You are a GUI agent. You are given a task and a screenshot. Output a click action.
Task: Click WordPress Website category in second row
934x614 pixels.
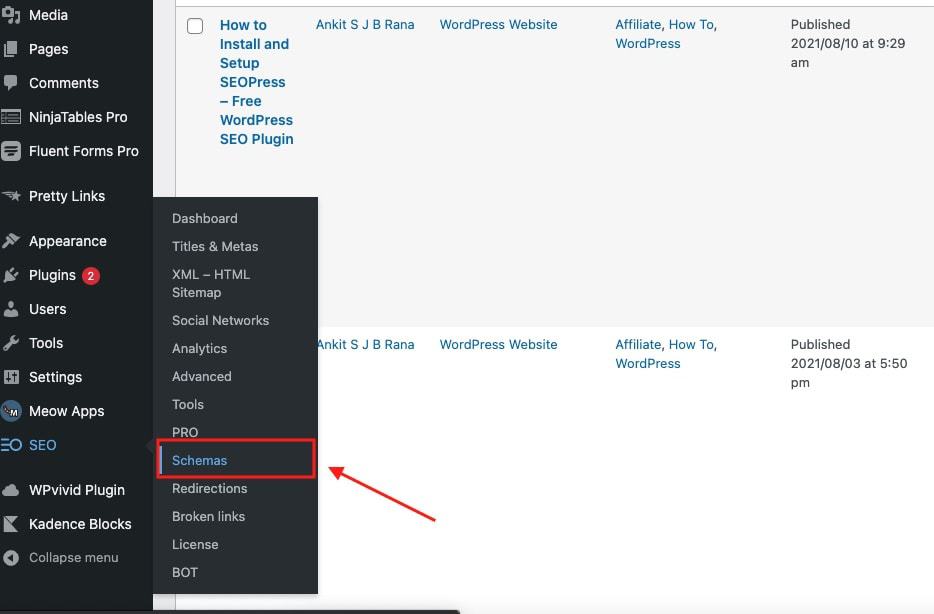click(499, 344)
